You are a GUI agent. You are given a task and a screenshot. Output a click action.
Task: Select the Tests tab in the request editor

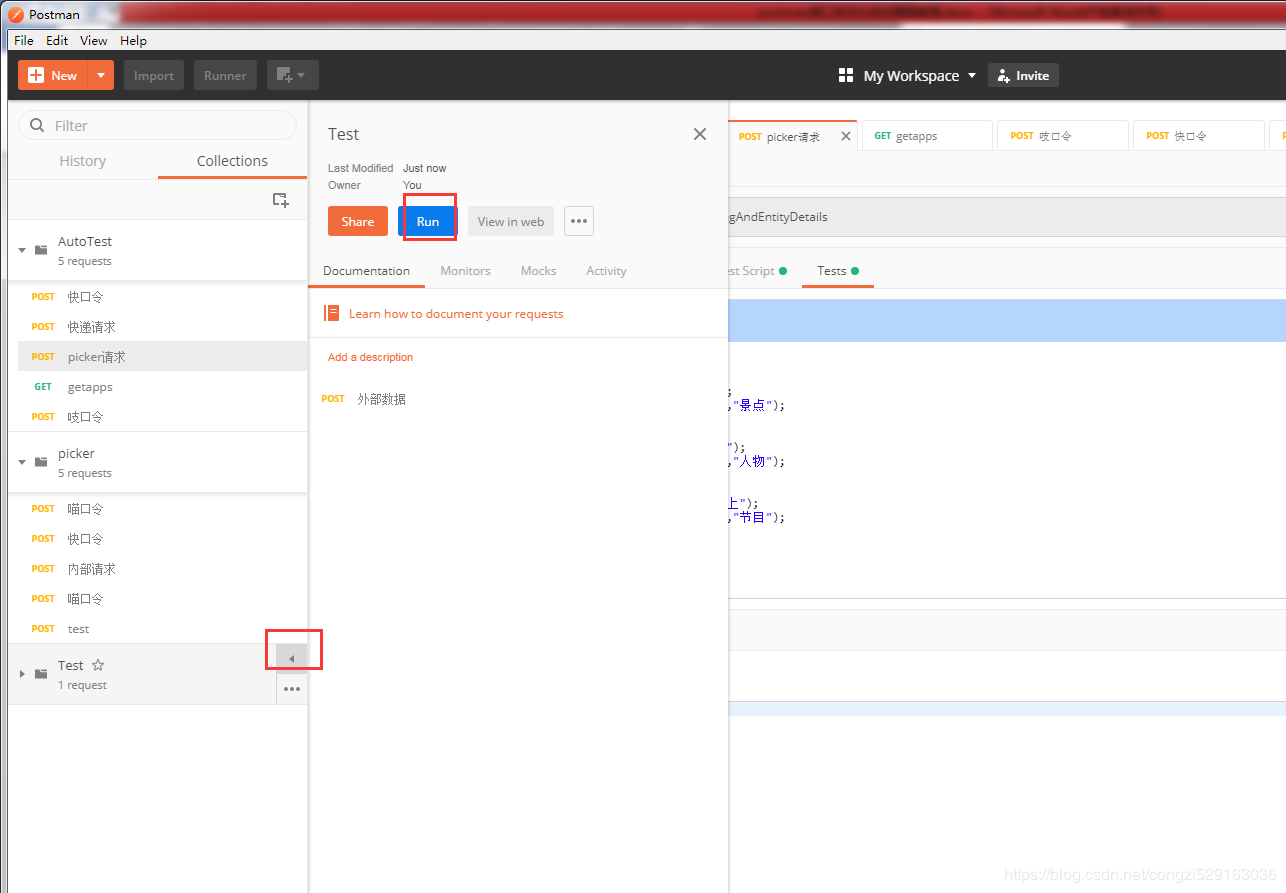[x=838, y=271]
